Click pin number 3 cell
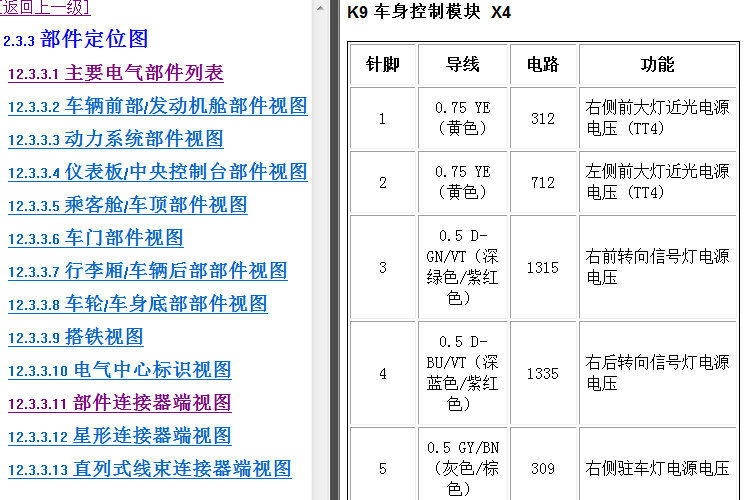This screenshot has height=500, width=752. [x=383, y=267]
